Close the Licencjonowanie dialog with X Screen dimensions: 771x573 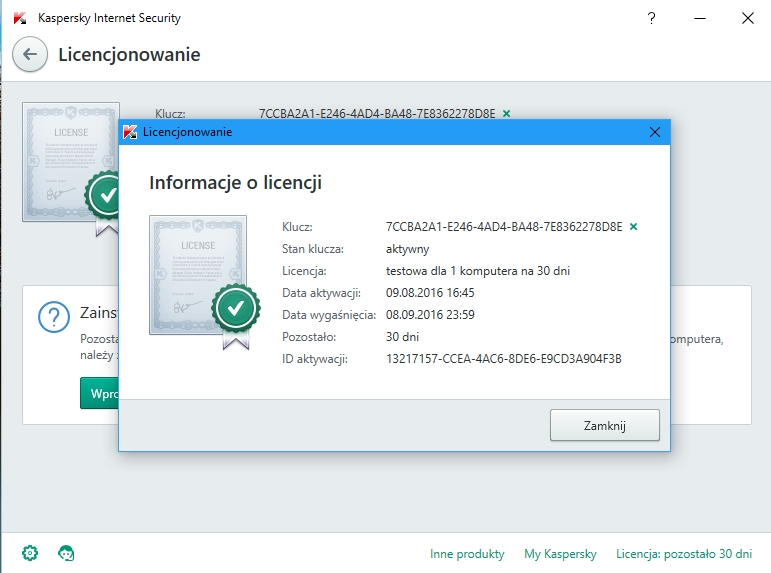pyautogui.click(x=655, y=132)
